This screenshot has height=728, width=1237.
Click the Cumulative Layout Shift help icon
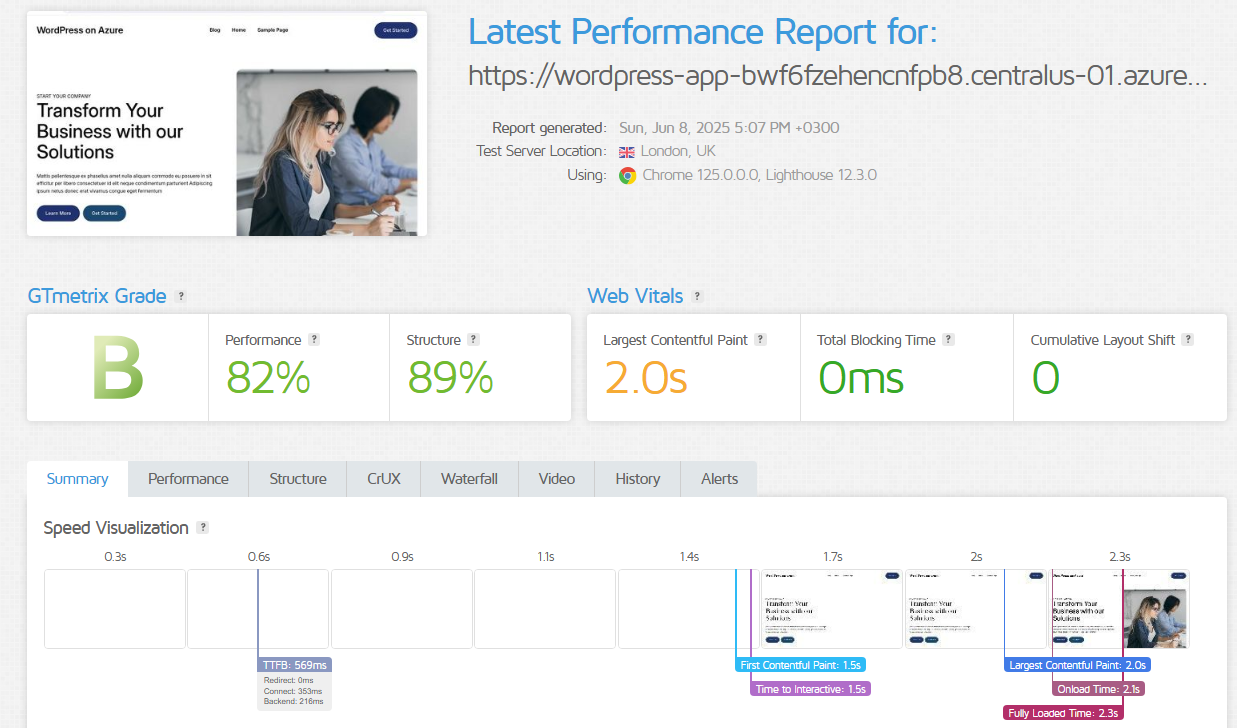coord(1188,340)
